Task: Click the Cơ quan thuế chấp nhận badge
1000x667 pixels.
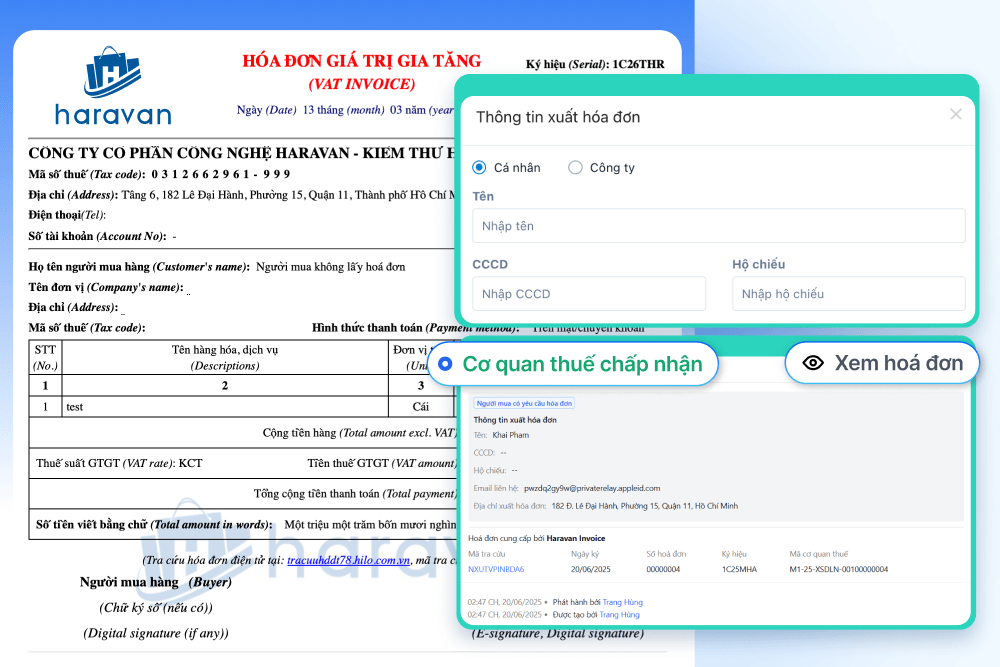Action: point(573,364)
